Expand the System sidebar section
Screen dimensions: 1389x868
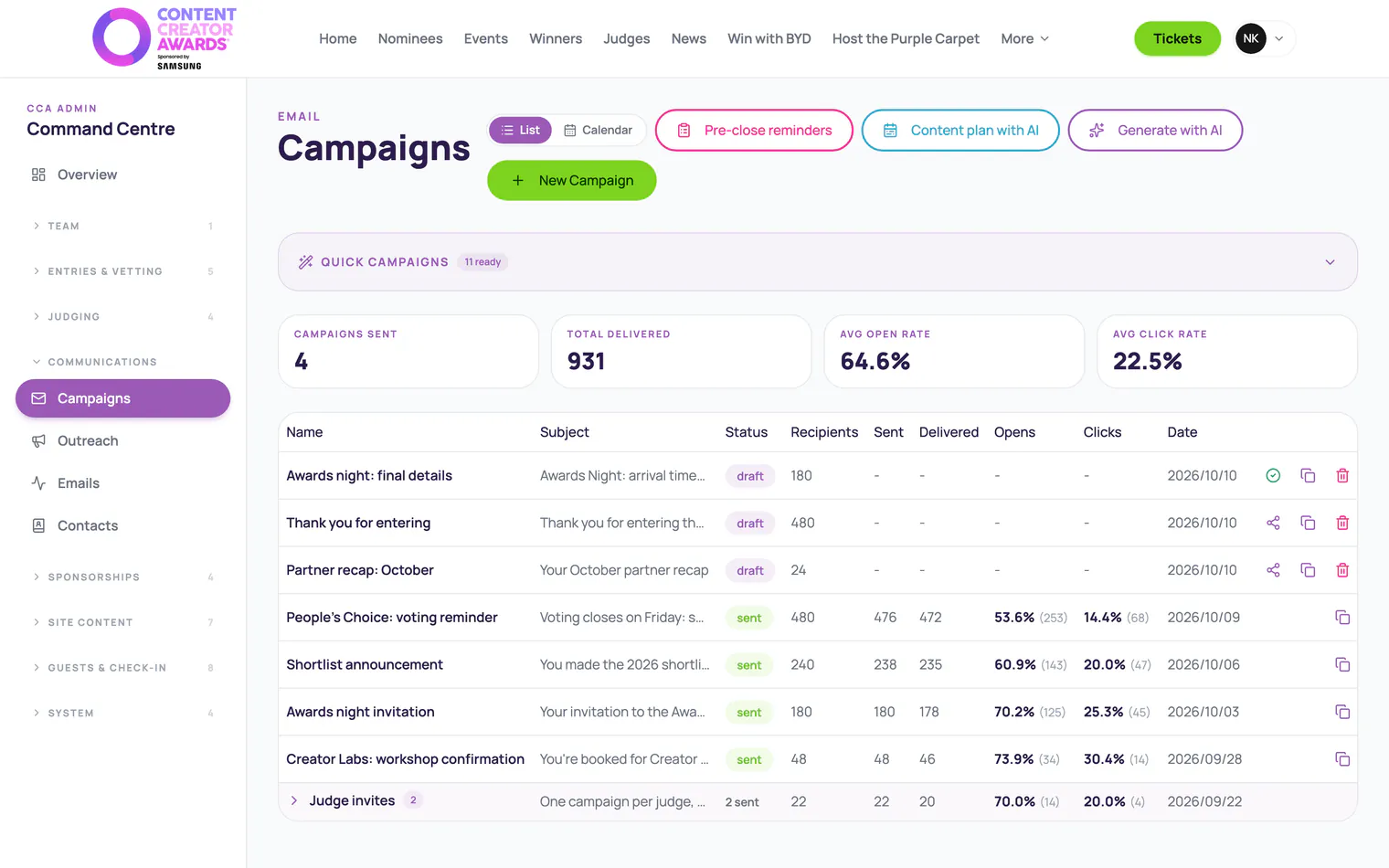pyautogui.click(x=122, y=714)
